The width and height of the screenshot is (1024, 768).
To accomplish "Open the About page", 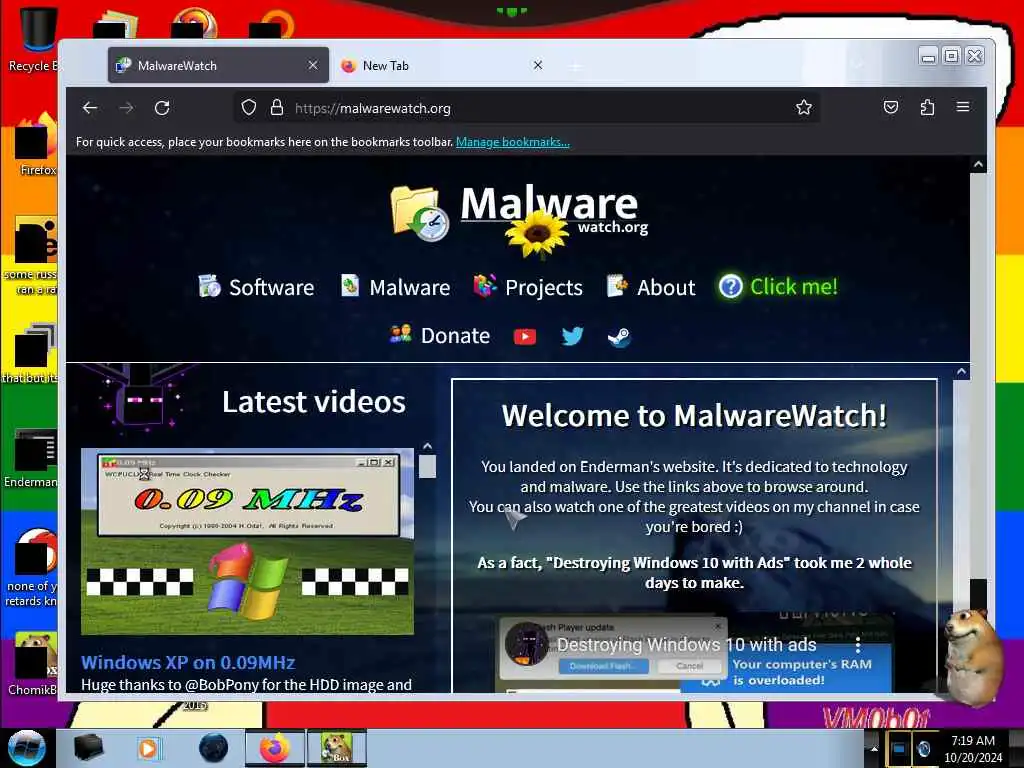I will coord(651,287).
